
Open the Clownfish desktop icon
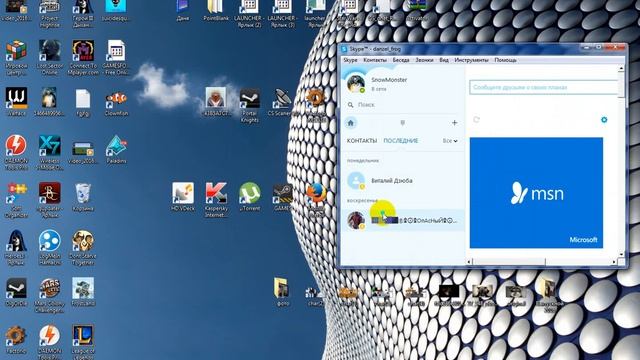pos(116,102)
